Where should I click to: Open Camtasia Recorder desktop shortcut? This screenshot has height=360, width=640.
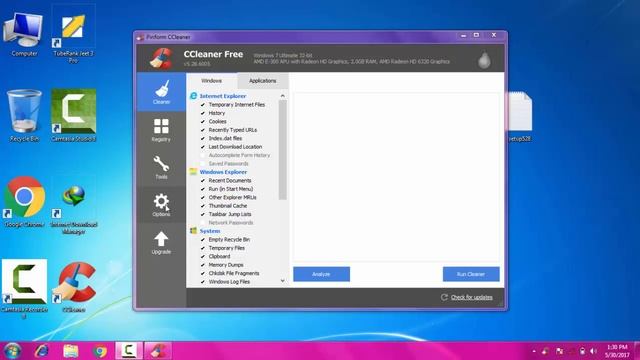point(24,289)
